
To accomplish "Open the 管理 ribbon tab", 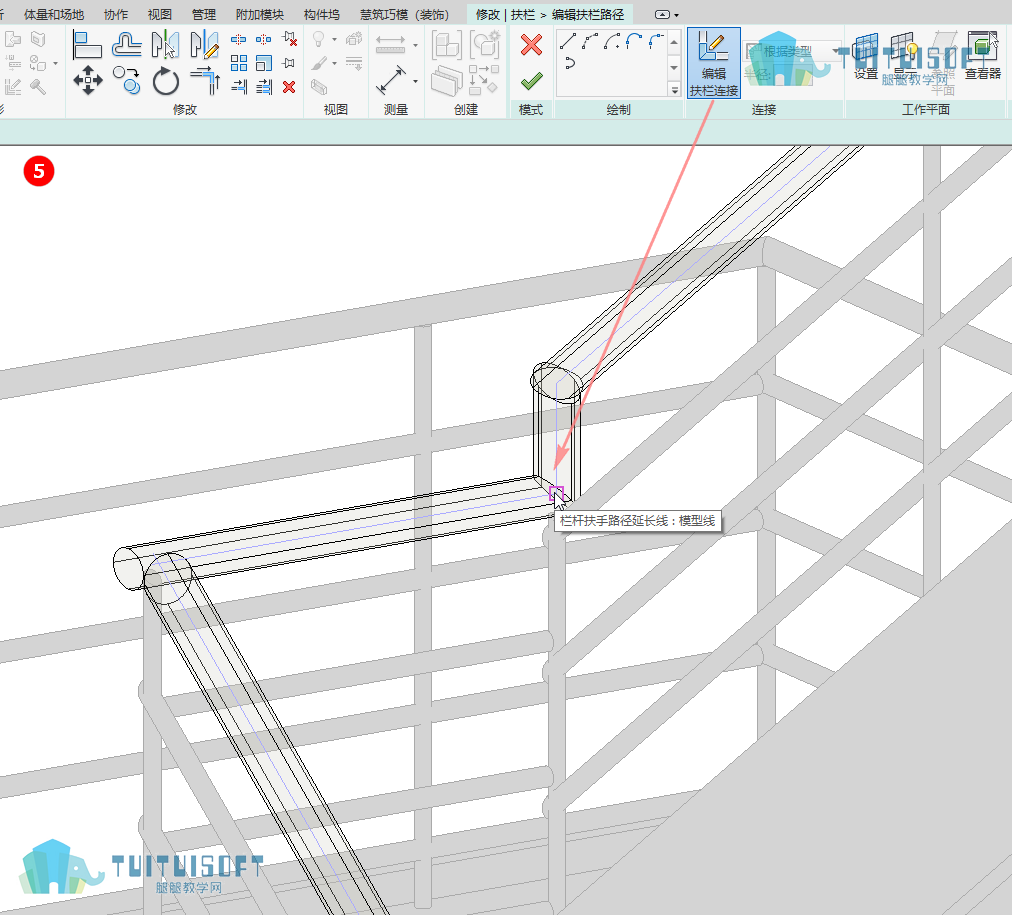I will [204, 14].
